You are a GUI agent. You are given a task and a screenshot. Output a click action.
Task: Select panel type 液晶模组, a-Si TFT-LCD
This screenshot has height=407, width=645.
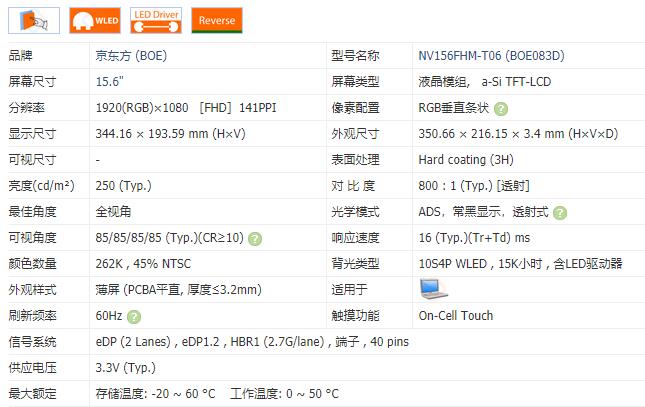coord(485,81)
